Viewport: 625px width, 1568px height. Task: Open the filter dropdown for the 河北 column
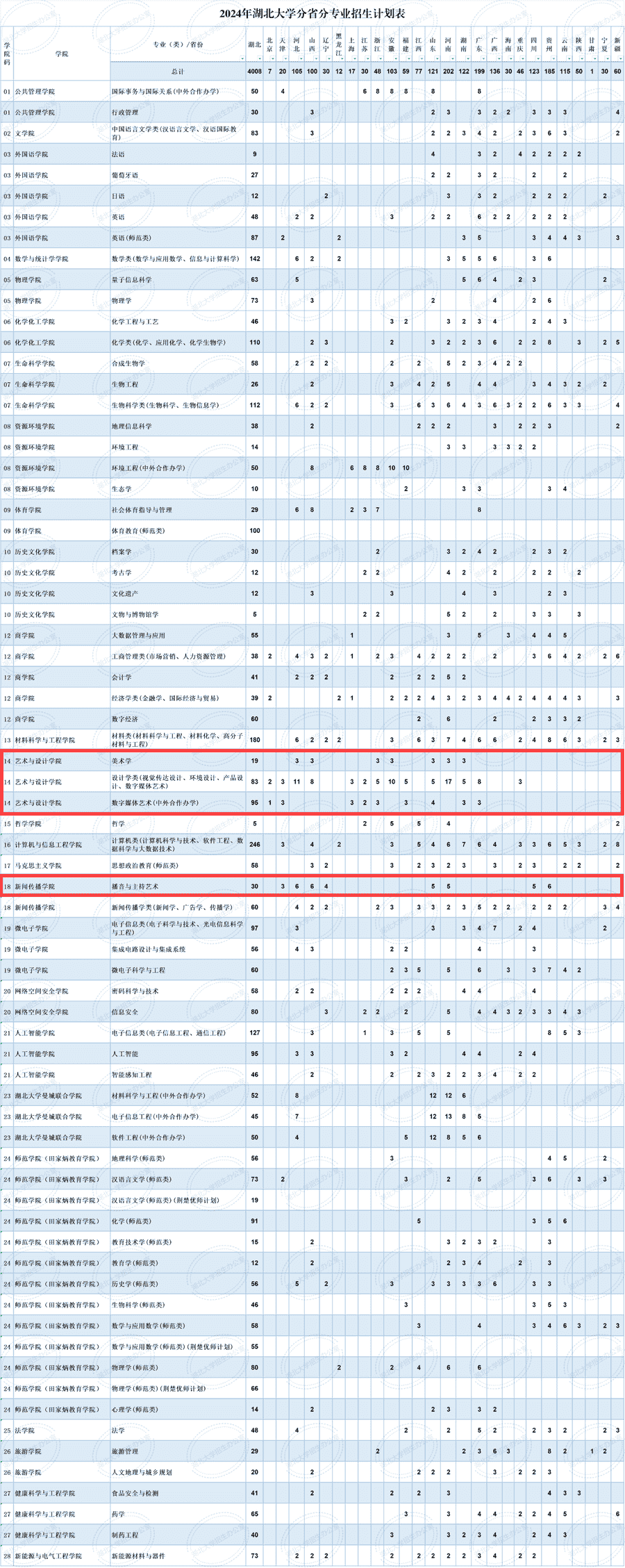(x=302, y=59)
